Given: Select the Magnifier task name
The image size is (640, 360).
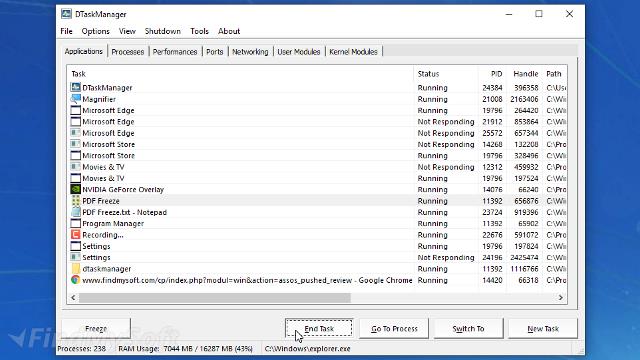Looking at the screenshot, I should pyautogui.click(x=99, y=99).
